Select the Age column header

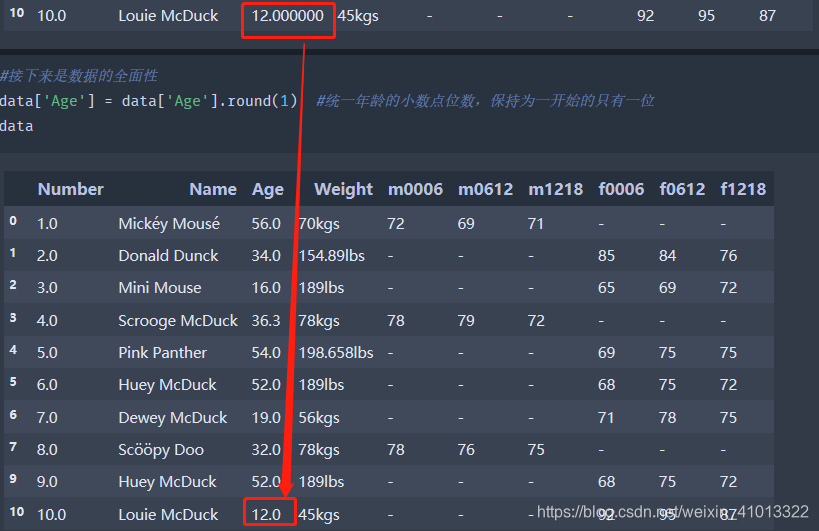[268, 189]
